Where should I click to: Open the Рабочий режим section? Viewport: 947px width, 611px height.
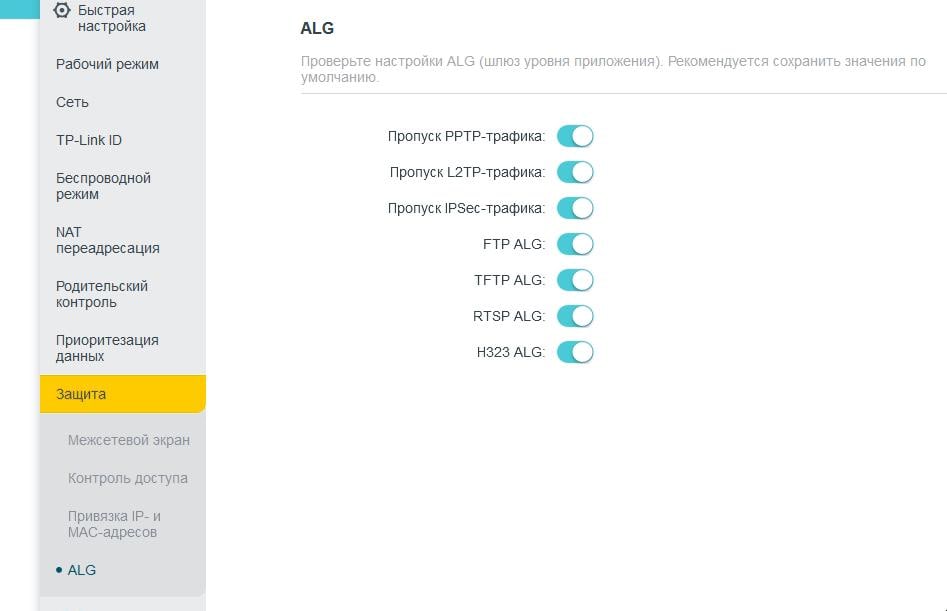coord(107,64)
